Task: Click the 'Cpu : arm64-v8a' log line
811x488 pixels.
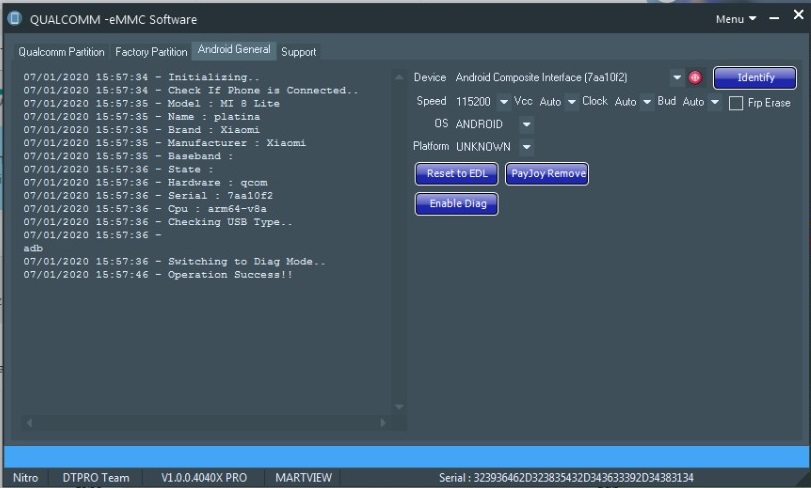Action: (145, 209)
